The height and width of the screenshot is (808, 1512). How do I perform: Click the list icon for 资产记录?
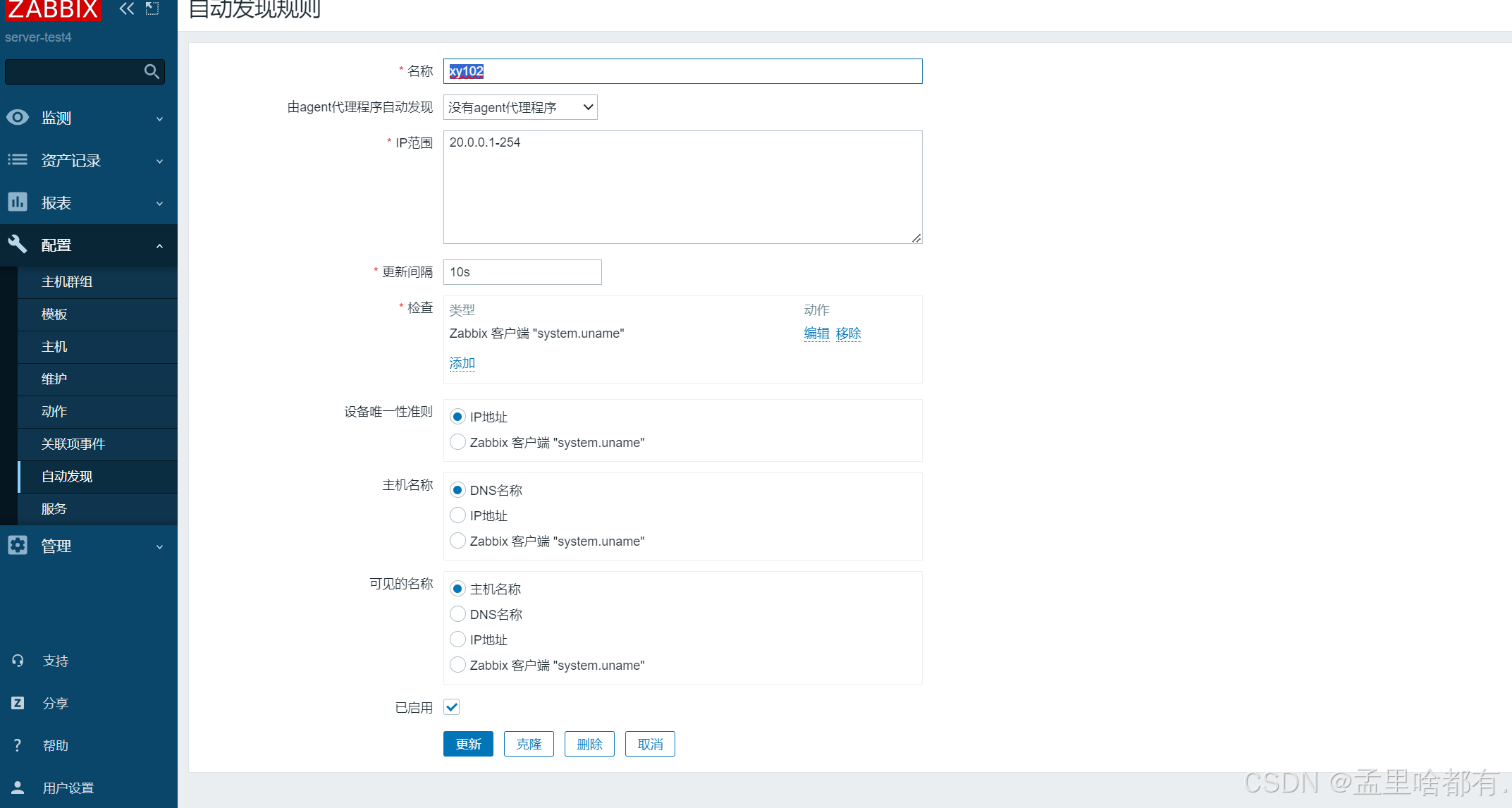point(18,160)
